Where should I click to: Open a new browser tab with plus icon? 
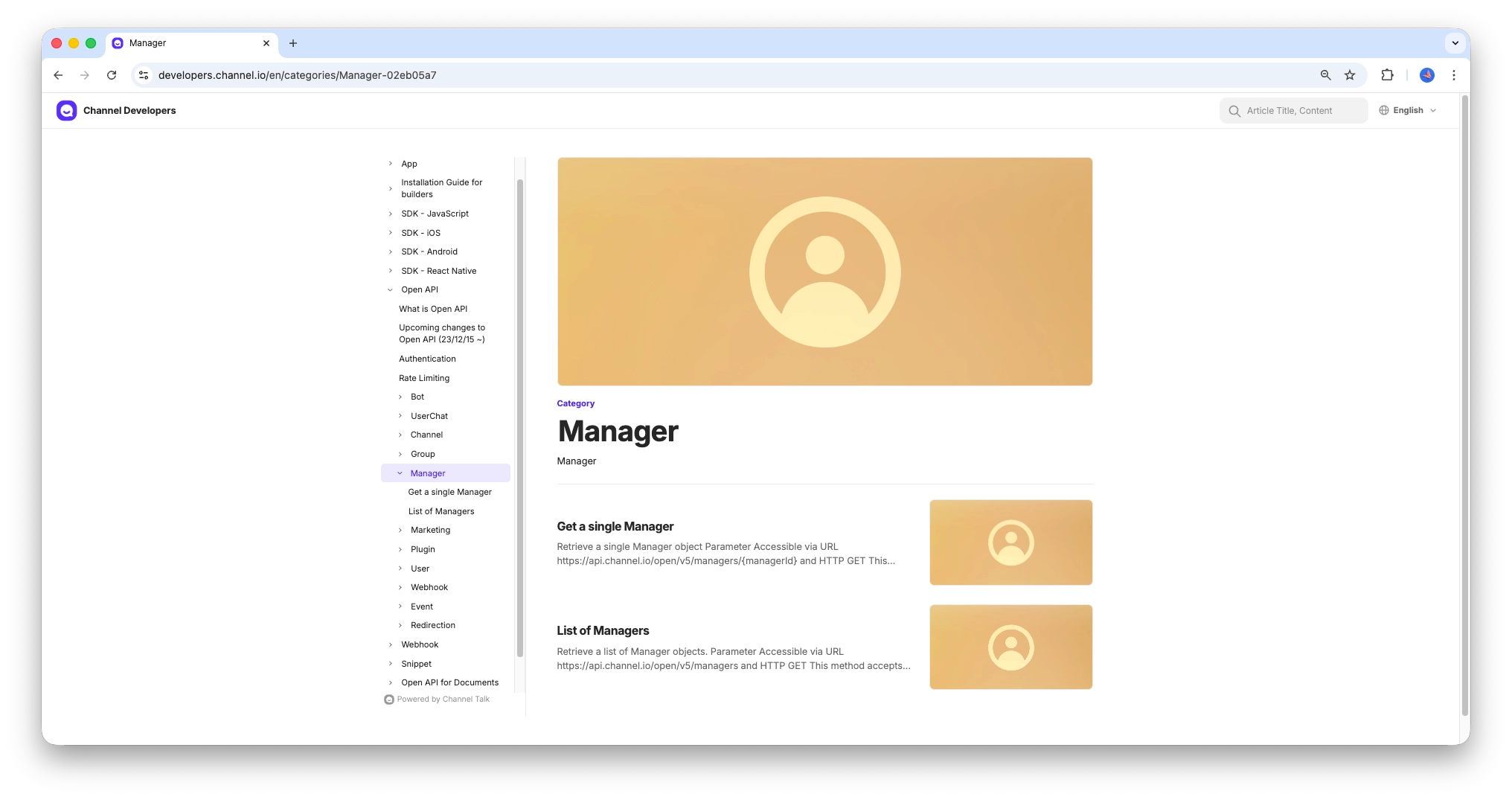pos(293,43)
